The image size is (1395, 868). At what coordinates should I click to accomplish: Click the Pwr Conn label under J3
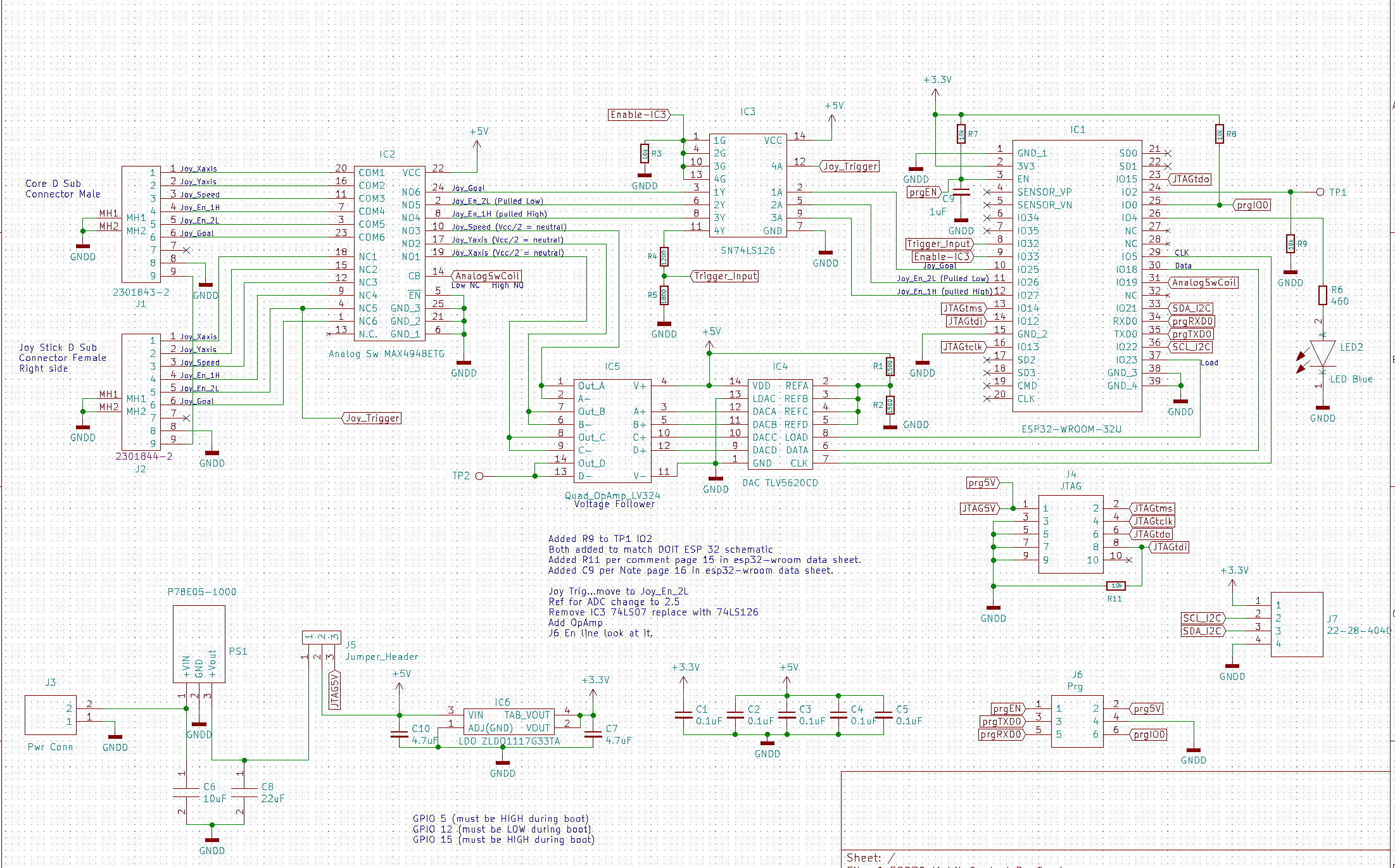pyautogui.click(x=50, y=747)
